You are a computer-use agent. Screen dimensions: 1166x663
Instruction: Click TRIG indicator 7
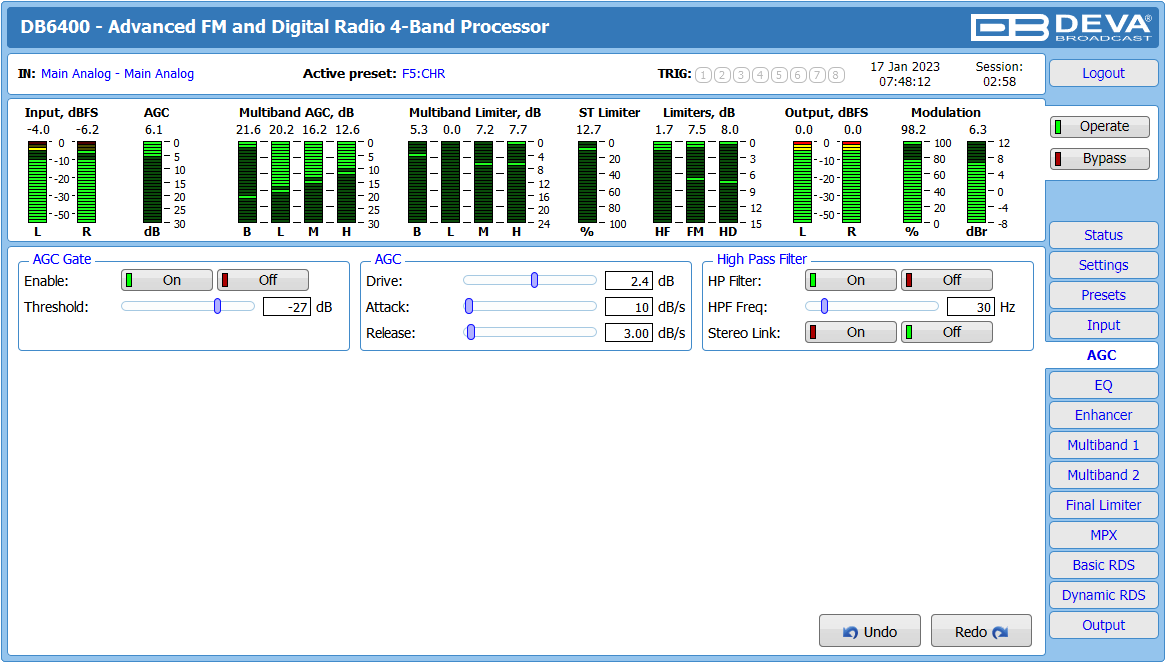pyautogui.click(x=817, y=74)
